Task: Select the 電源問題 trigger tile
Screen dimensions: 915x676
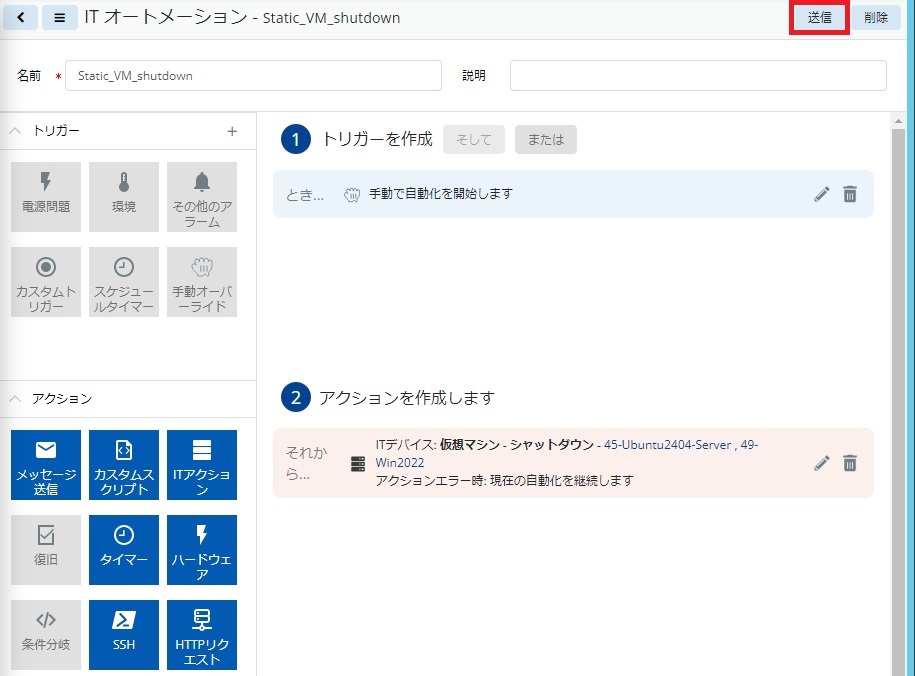Action: click(x=46, y=197)
